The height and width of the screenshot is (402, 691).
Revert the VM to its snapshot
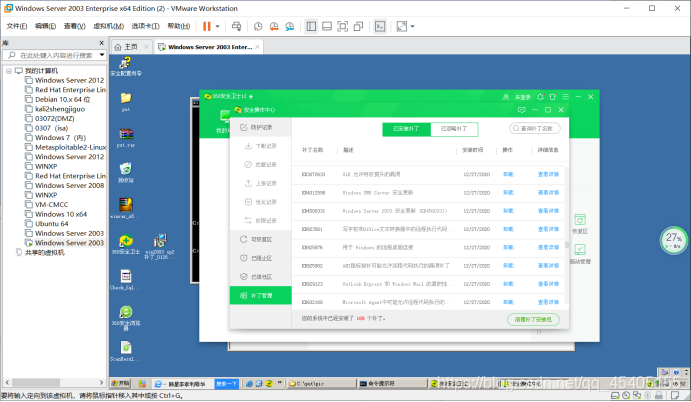tap(274, 26)
